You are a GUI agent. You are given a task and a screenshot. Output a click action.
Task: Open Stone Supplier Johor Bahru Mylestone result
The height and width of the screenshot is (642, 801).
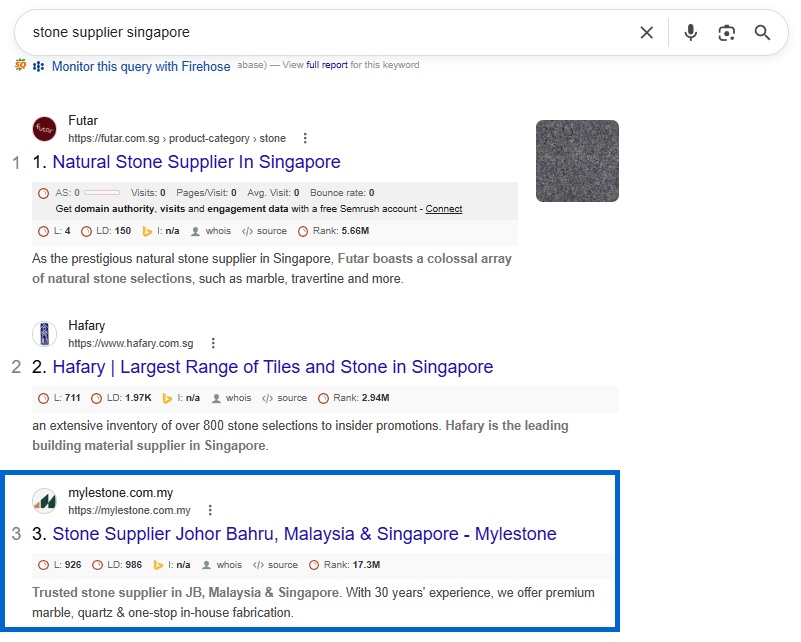tap(304, 534)
